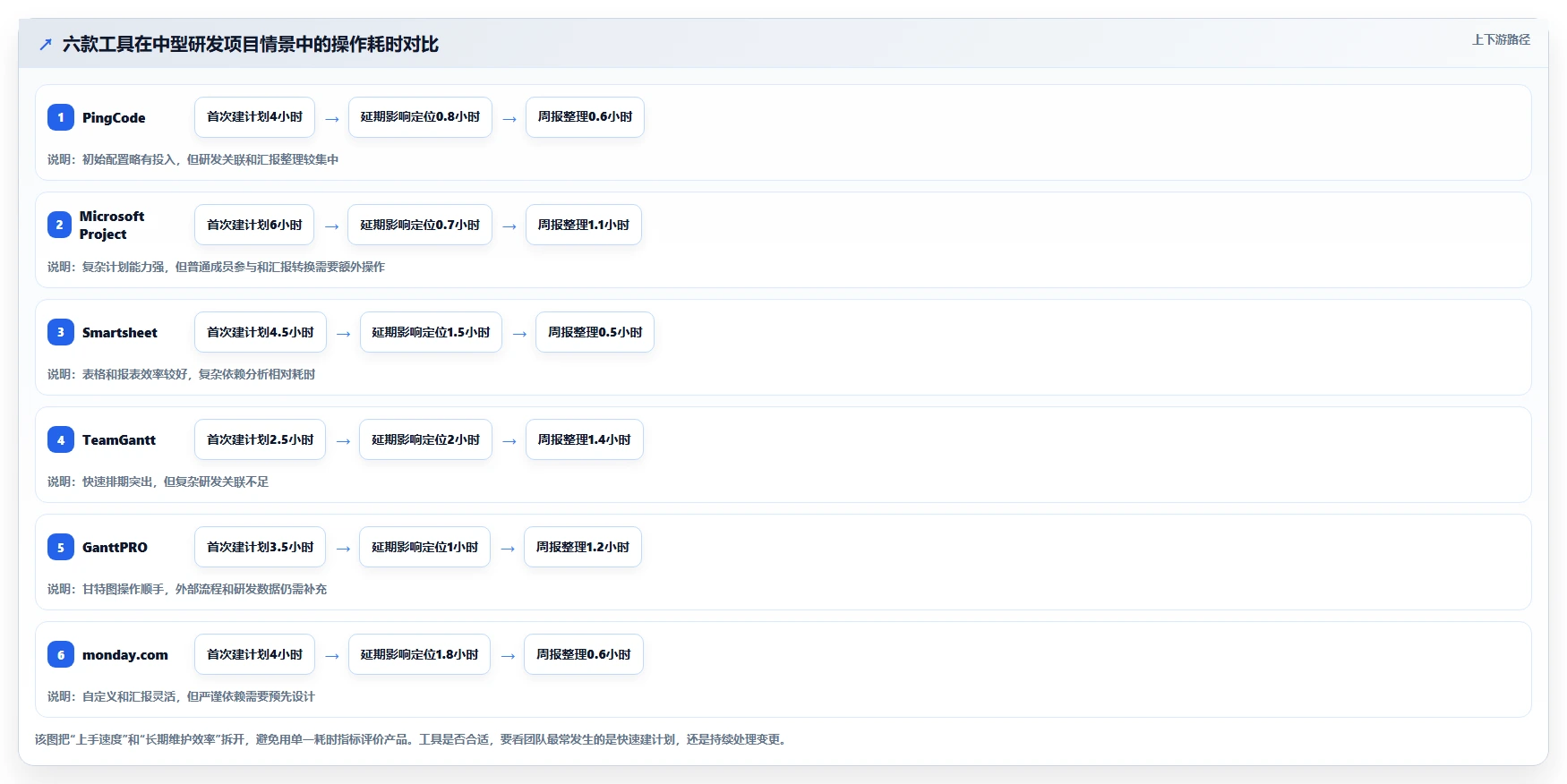Click the TeamGantt tool name
This screenshot has width=1567, height=784.
(119, 439)
